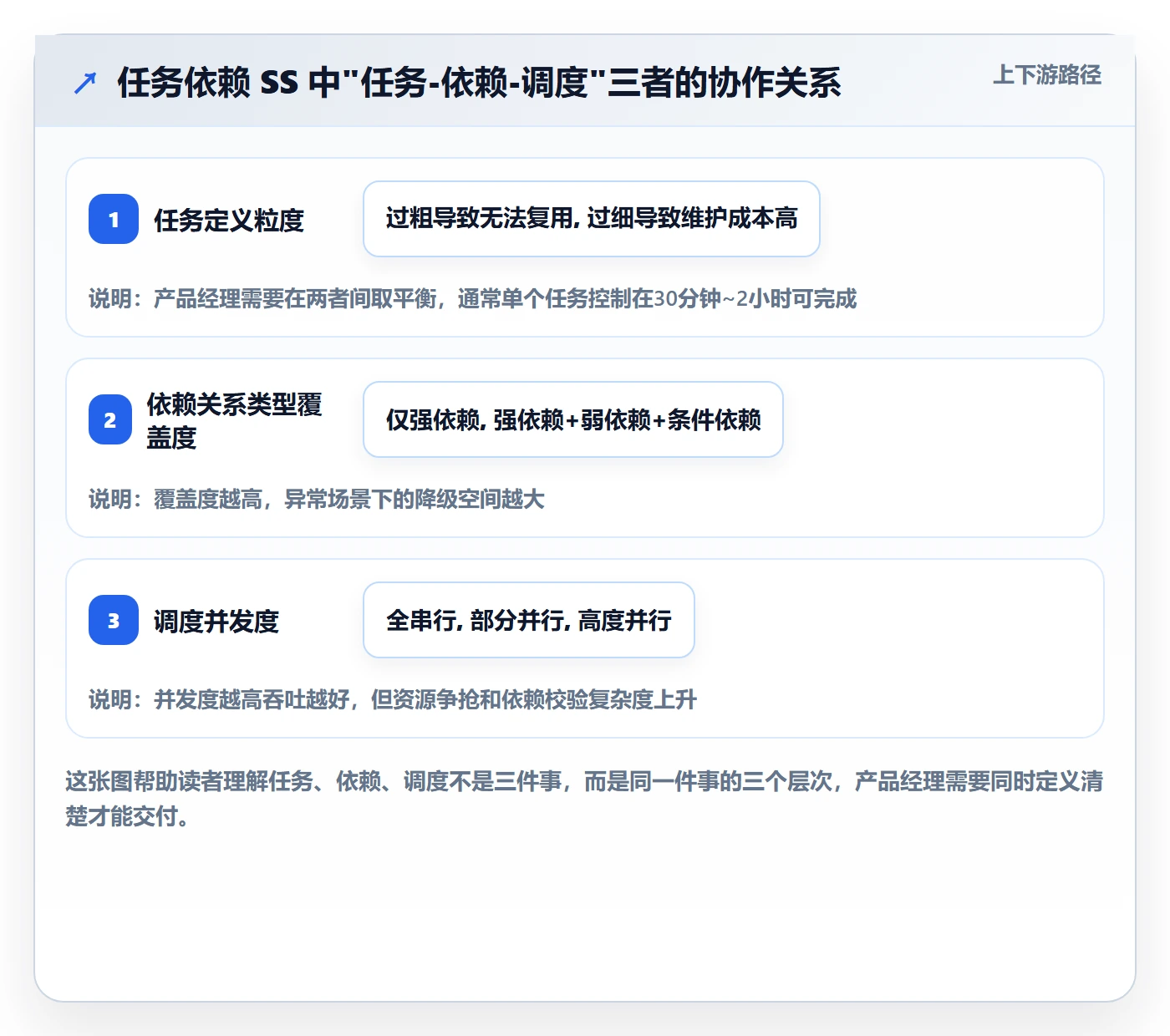Click the note 覆盖度越高，异常场景下的降级空间越大
Viewport: 1170px width, 1036px height.
tap(317, 499)
